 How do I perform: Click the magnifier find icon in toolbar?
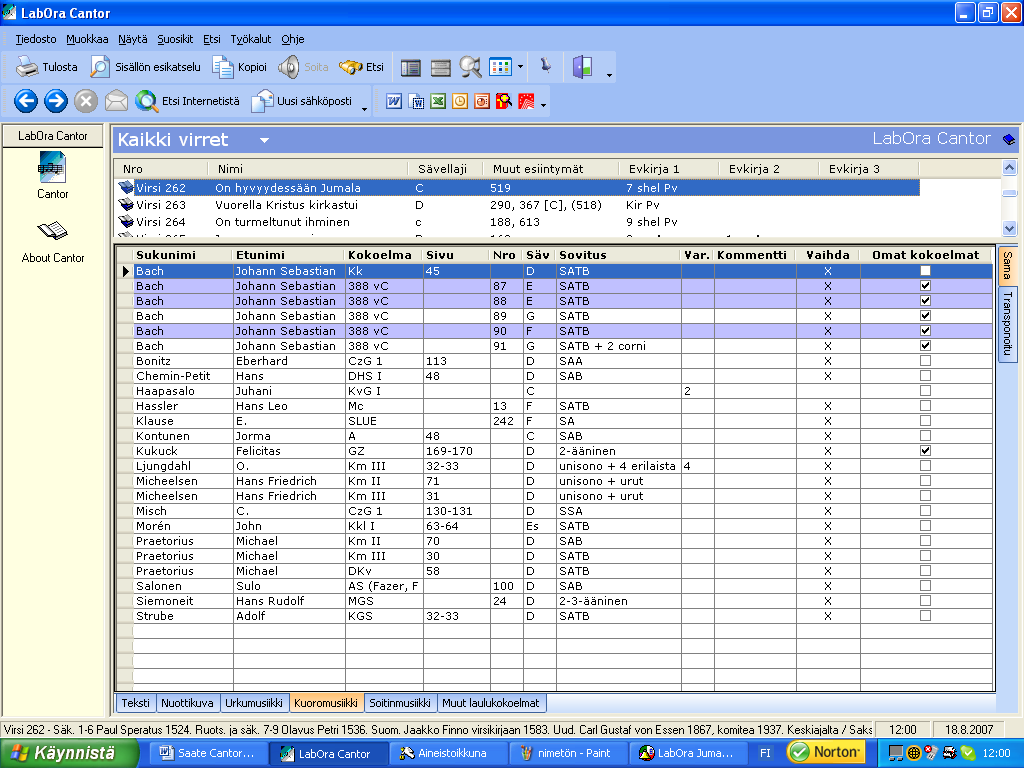[470, 67]
